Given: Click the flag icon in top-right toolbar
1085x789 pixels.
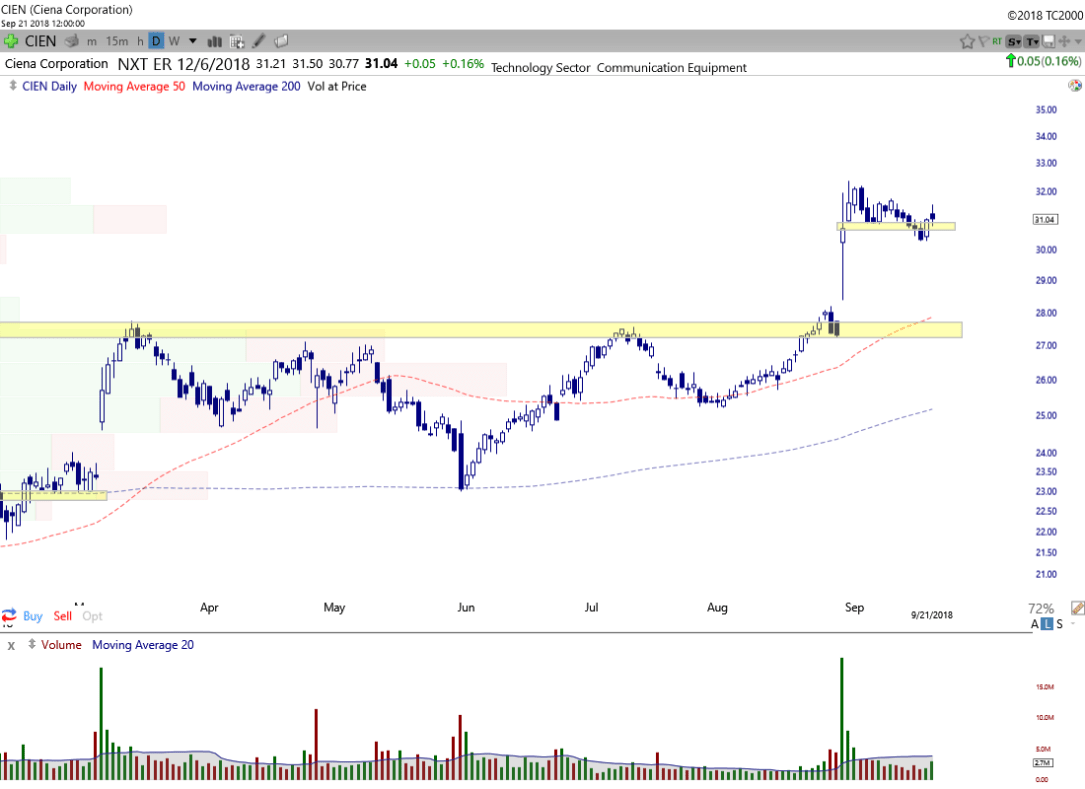Looking at the screenshot, I should 983,41.
